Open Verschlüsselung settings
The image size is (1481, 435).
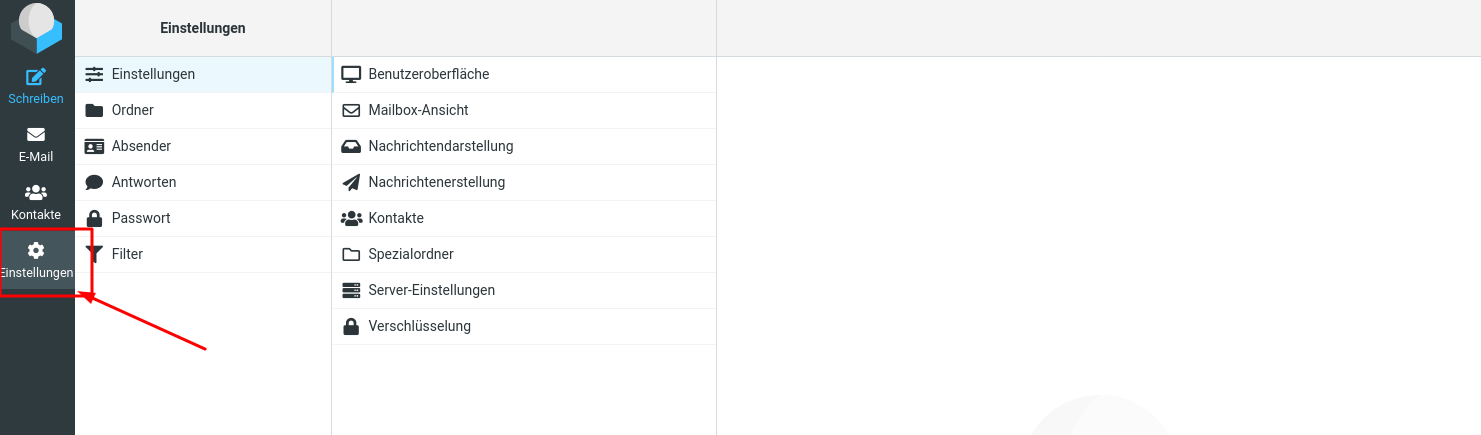point(524,326)
